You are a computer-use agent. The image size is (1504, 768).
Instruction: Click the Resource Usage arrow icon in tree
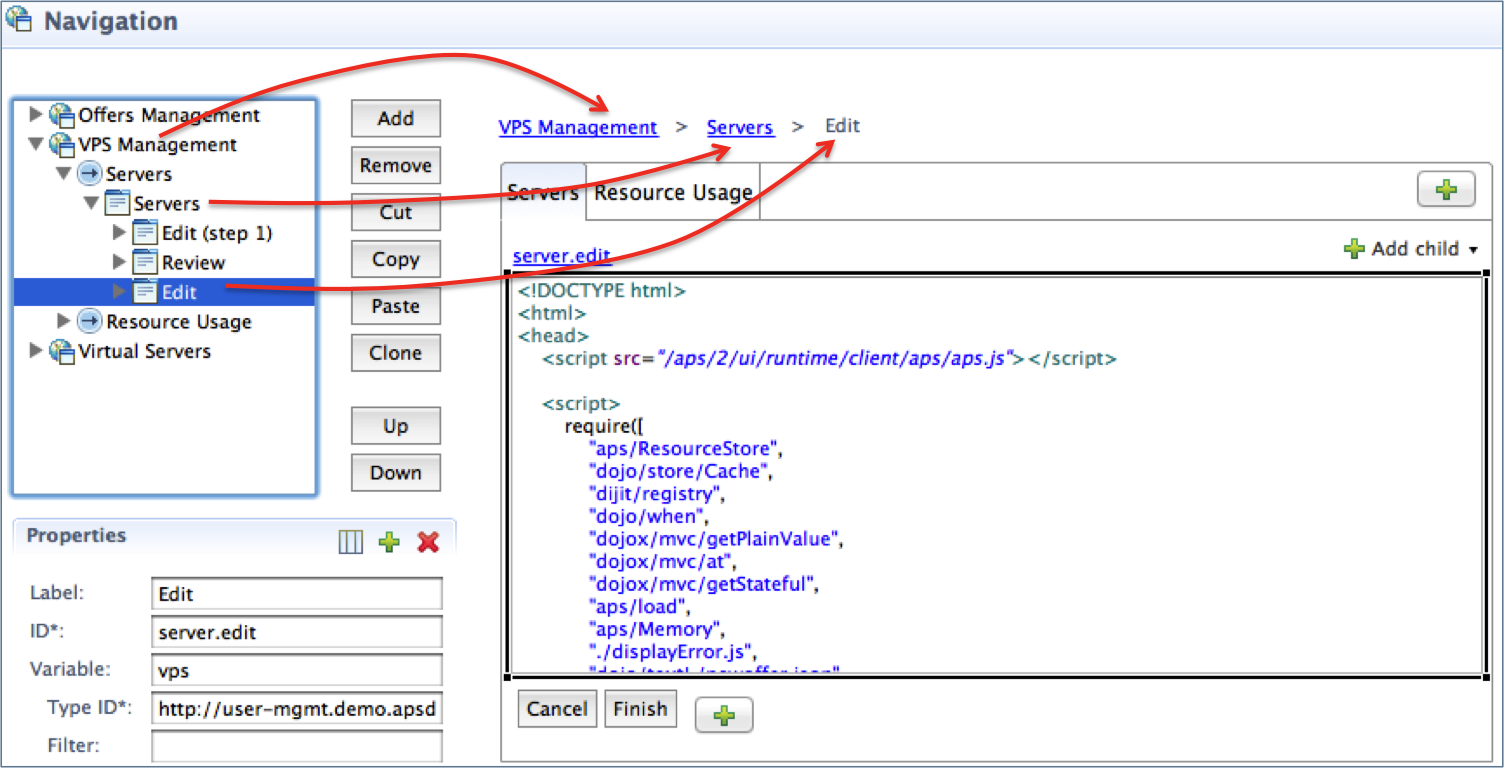point(90,321)
